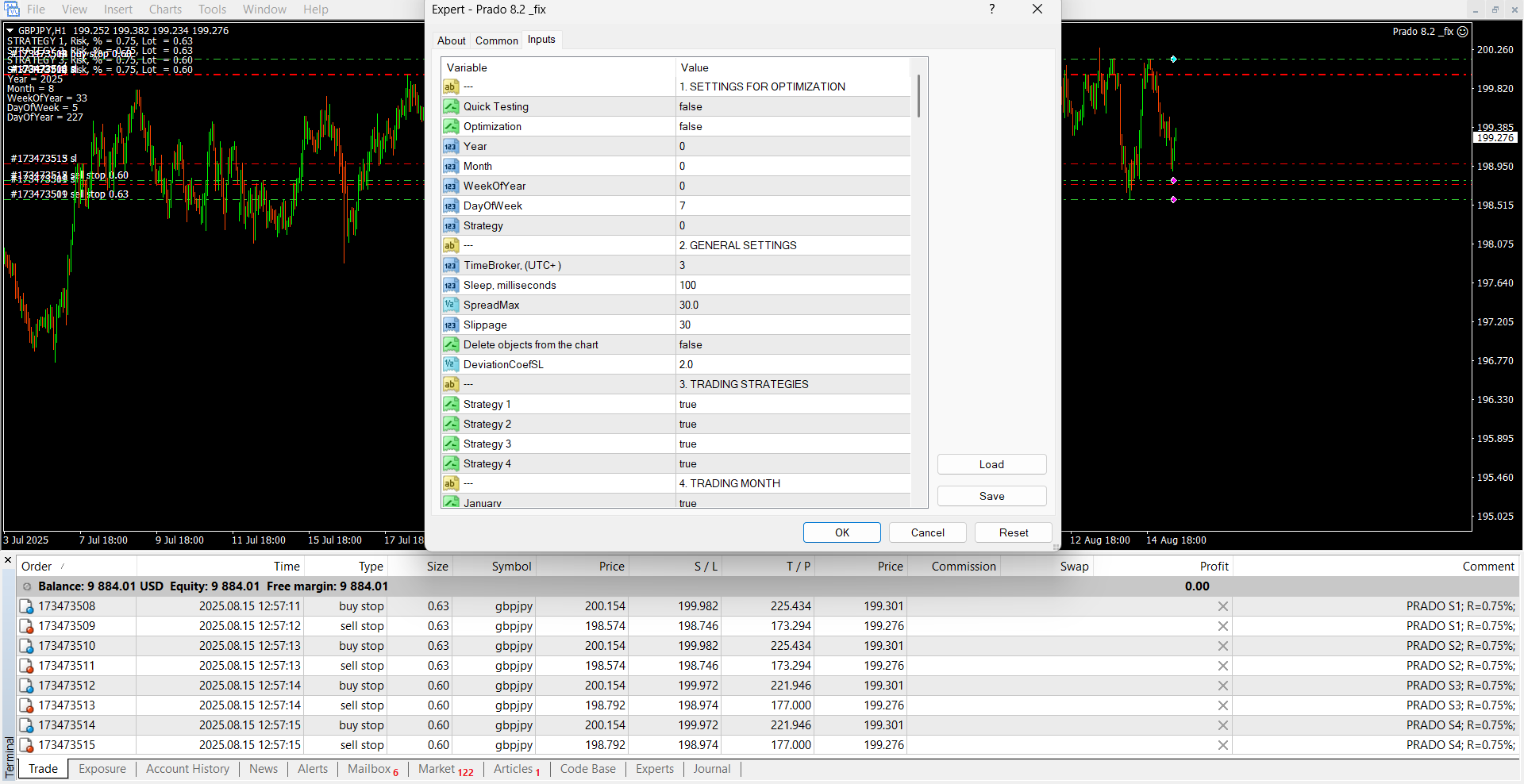Sort orders by Profit column header

pos(1163,567)
